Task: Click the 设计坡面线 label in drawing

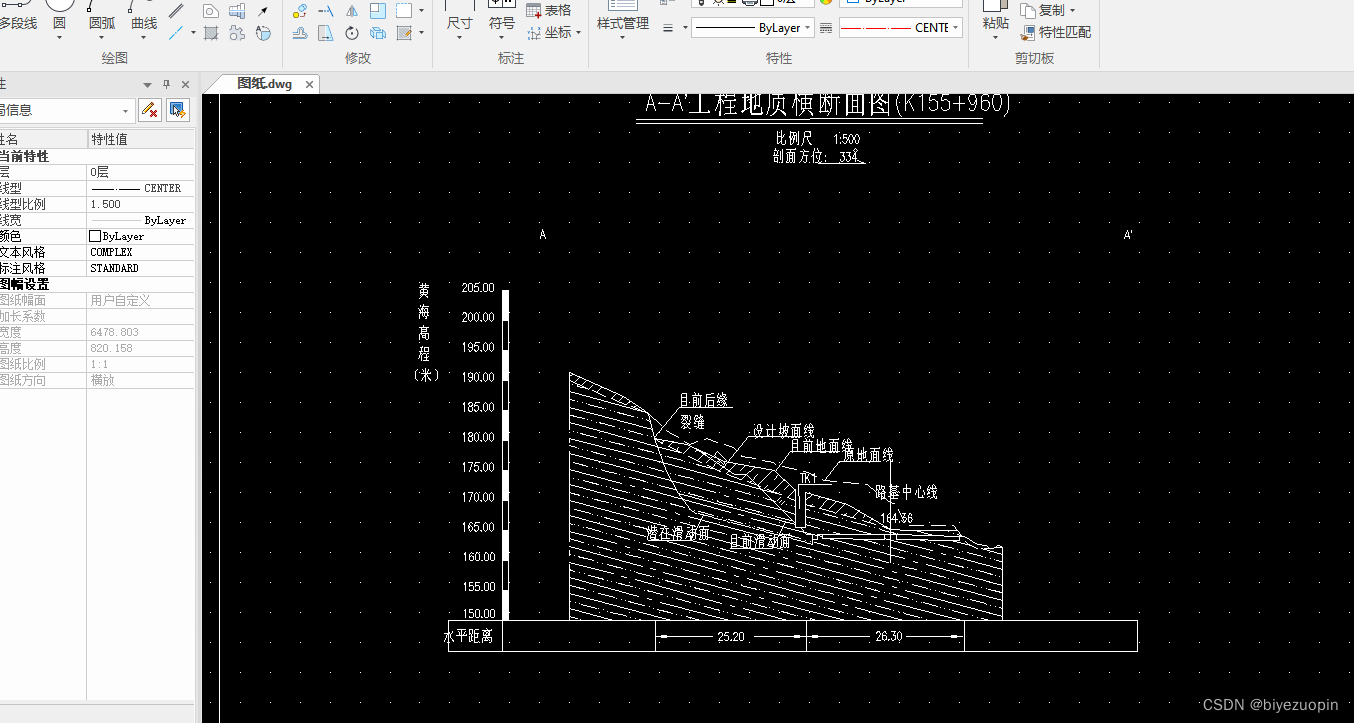Action: (784, 431)
